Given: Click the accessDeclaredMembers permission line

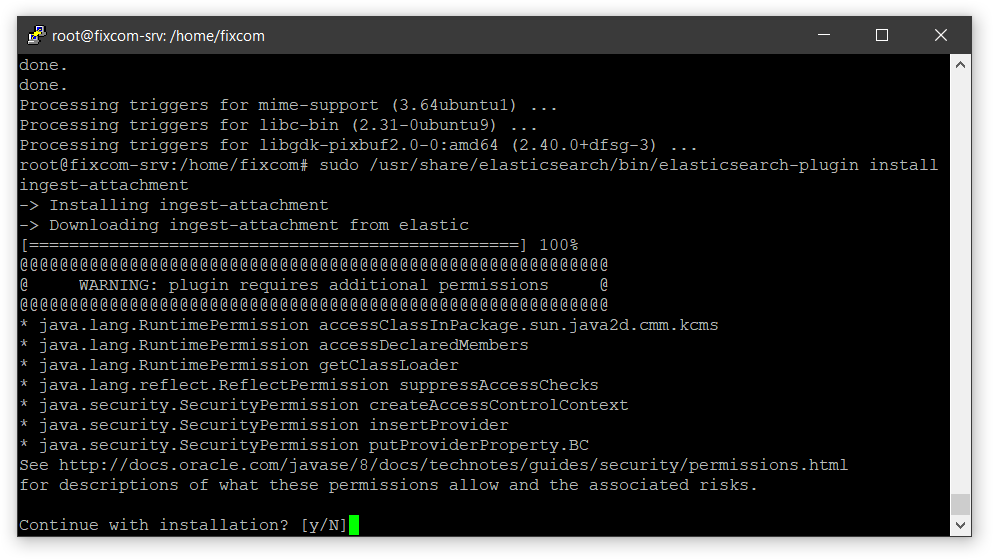Looking at the screenshot, I should point(274,345).
